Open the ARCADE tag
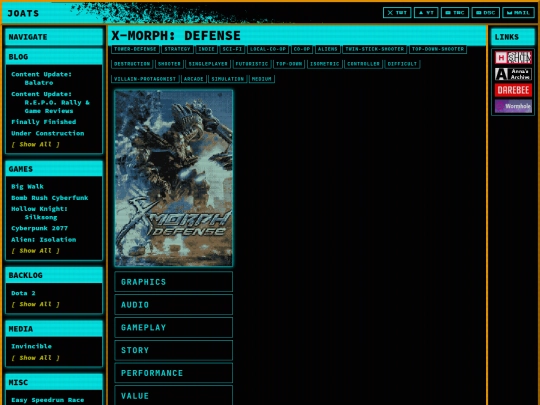 point(194,79)
